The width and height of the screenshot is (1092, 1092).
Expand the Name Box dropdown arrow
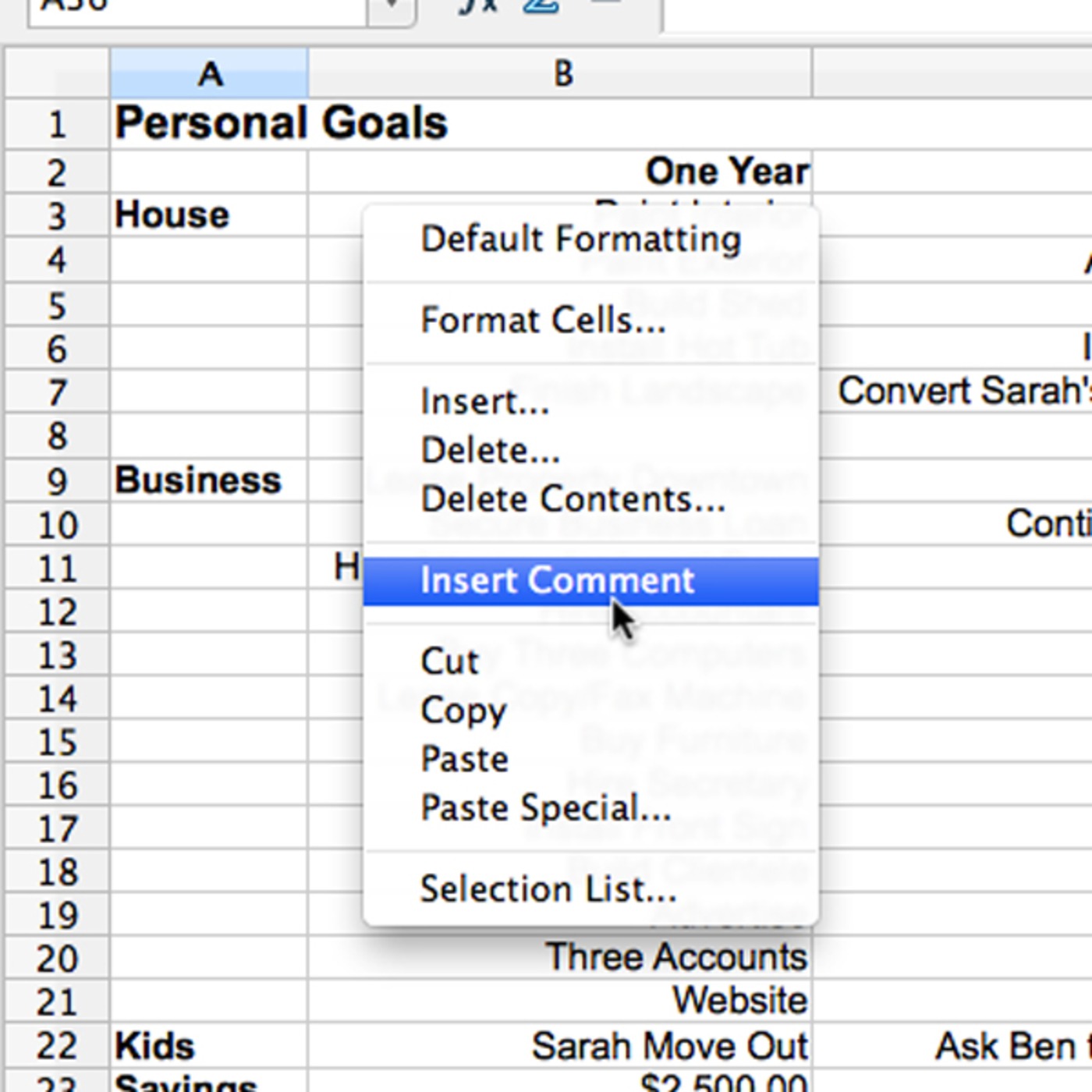(x=392, y=8)
